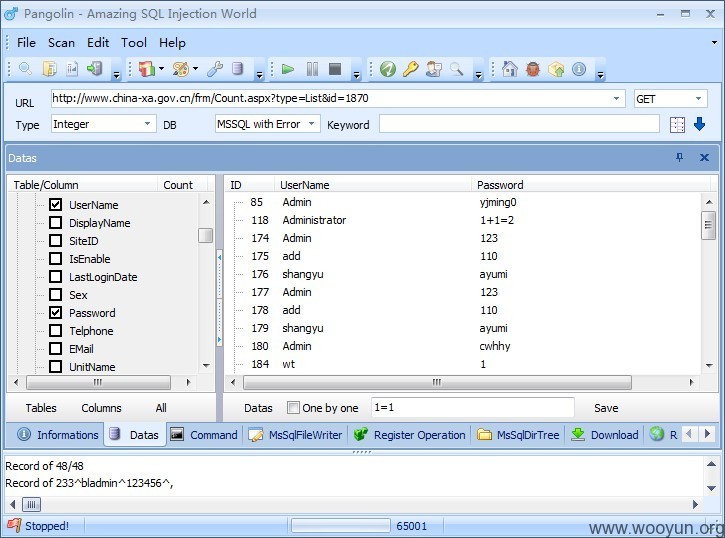Screen dimensions: 725x538
Task: Click the 1=1 condition input field
Action: (473, 407)
